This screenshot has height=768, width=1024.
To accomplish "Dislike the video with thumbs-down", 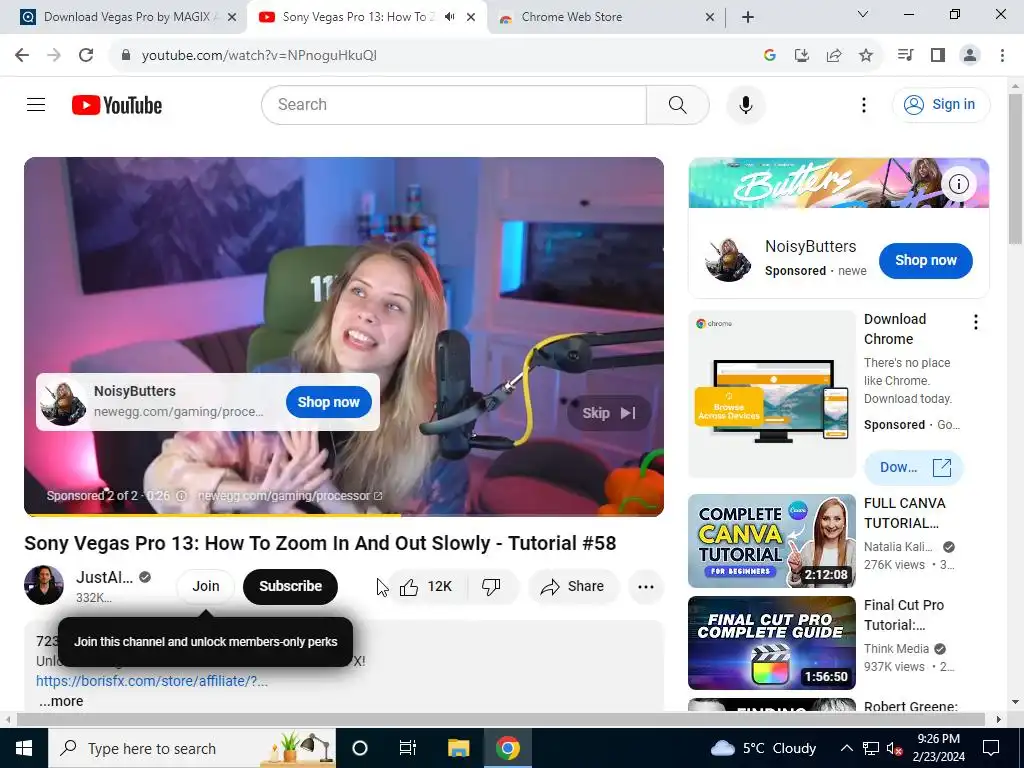I will click(x=491, y=586).
